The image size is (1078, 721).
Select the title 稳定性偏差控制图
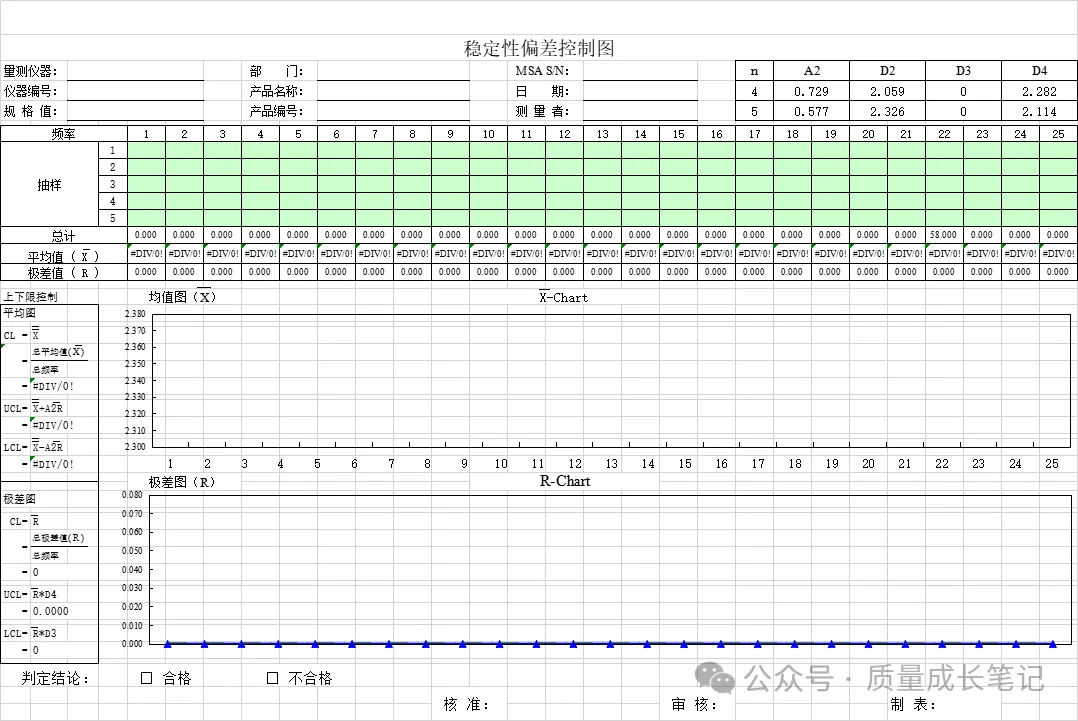[539, 48]
